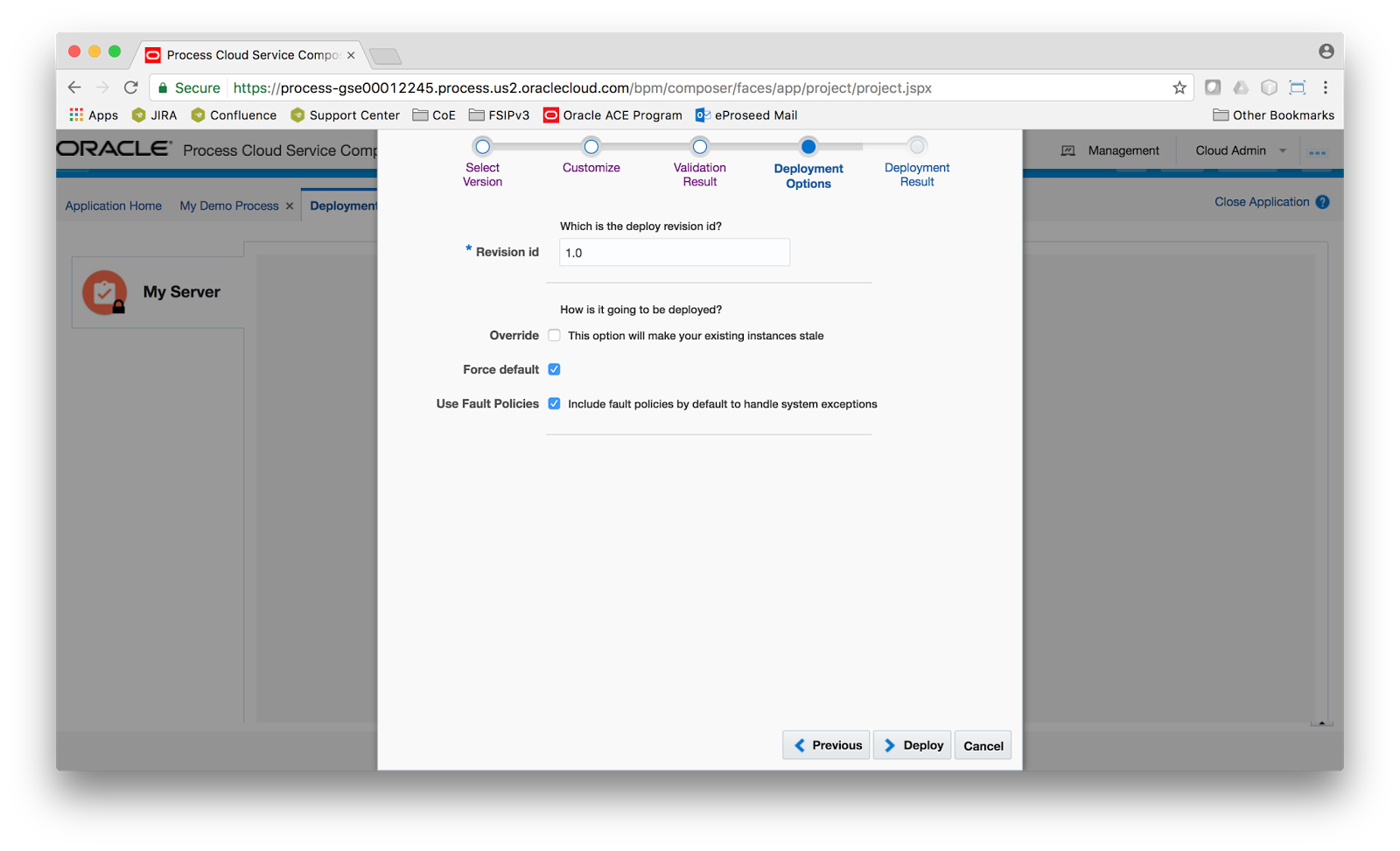Click the screen capture extension icon

(x=1298, y=87)
